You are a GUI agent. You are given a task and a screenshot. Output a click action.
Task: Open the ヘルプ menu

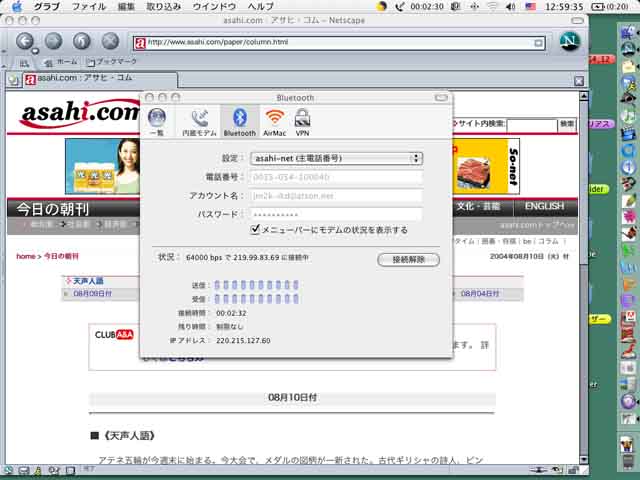[x=260, y=7]
